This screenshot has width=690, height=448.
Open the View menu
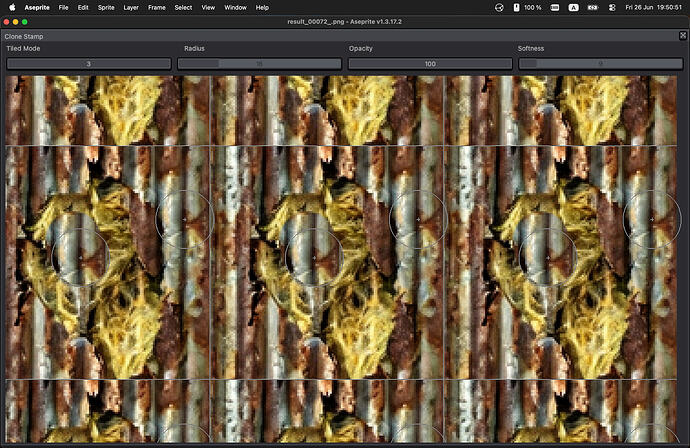click(x=208, y=7)
